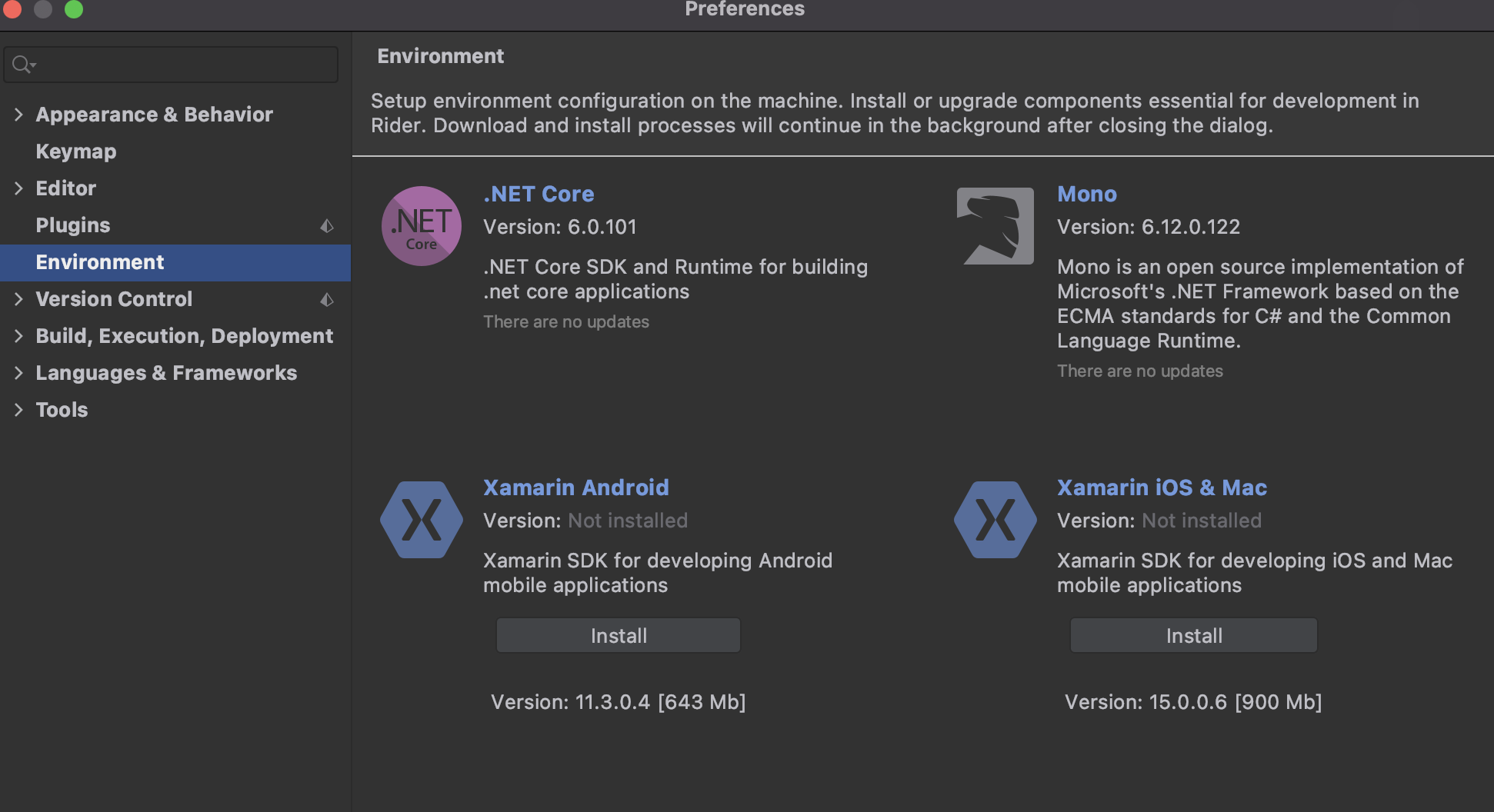The image size is (1494, 812).
Task: Select Version Control in settings tree
Action: click(x=114, y=299)
